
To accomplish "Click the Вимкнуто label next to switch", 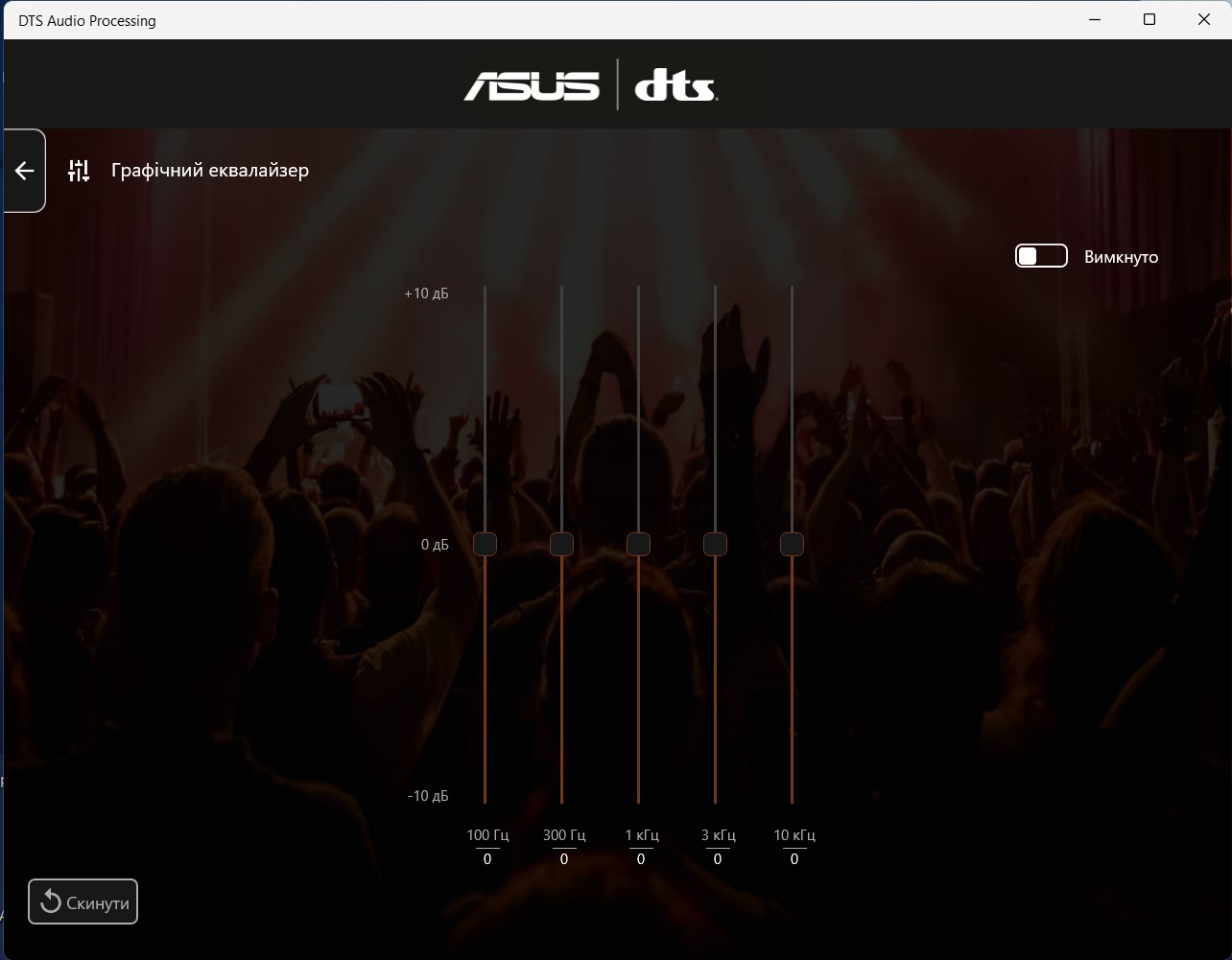I will click(1121, 257).
